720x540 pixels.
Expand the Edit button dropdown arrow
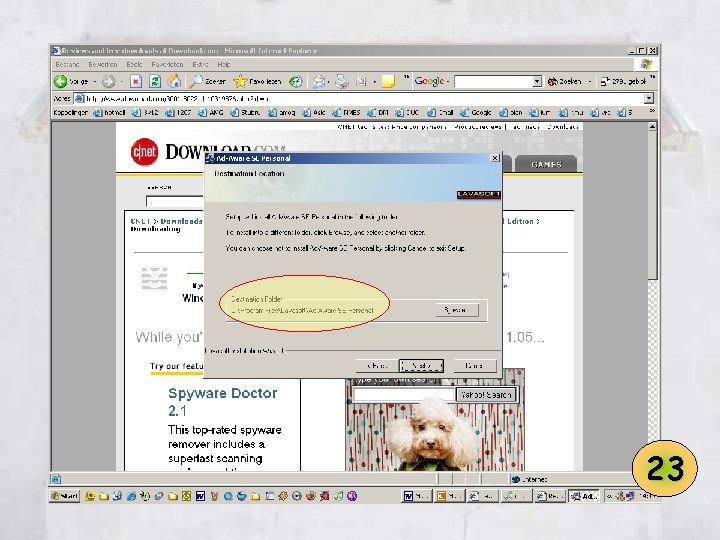(x=375, y=82)
